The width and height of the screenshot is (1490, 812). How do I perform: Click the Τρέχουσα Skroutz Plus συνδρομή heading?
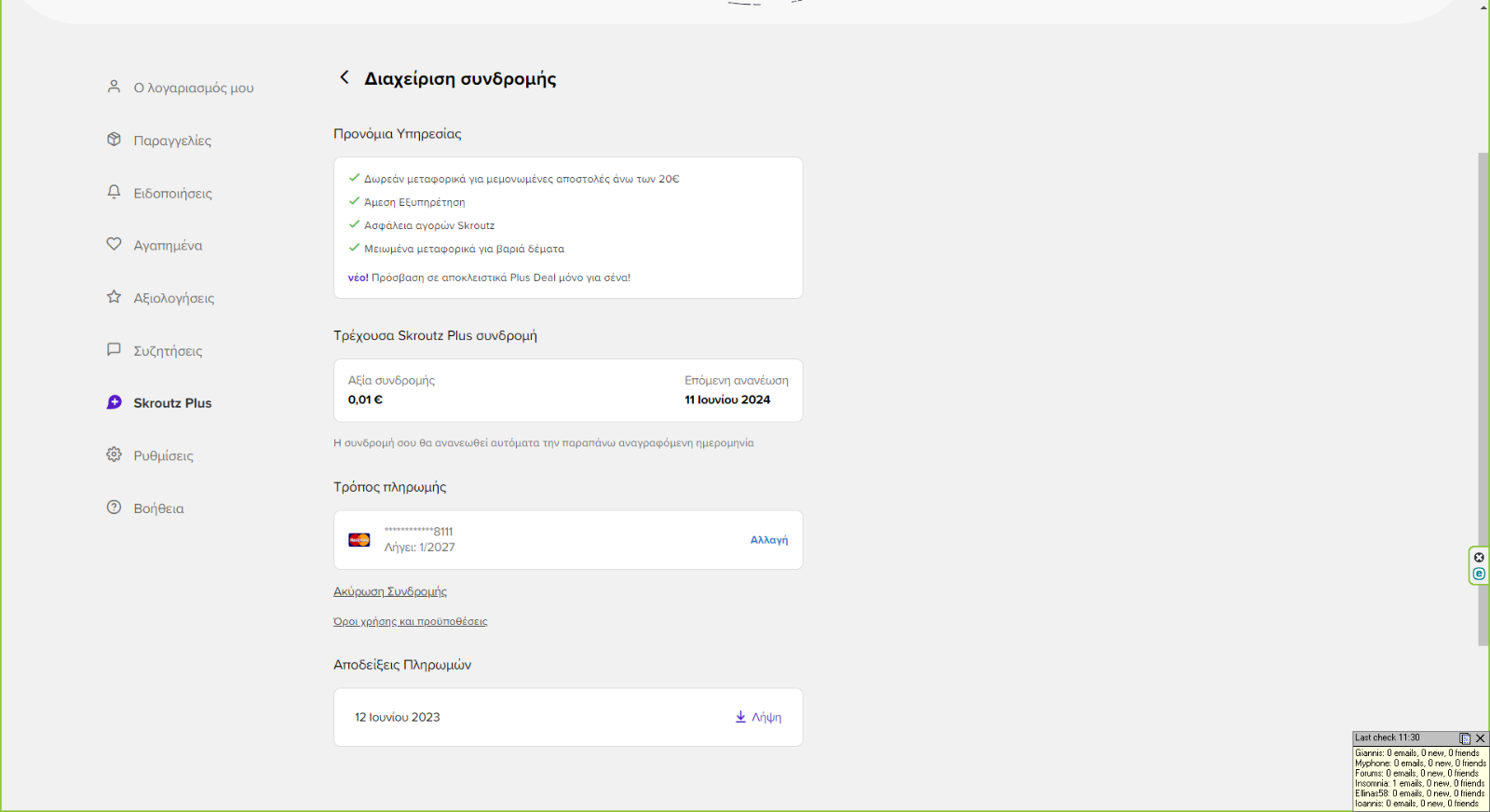pyautogui.click(x=435, y=335)
